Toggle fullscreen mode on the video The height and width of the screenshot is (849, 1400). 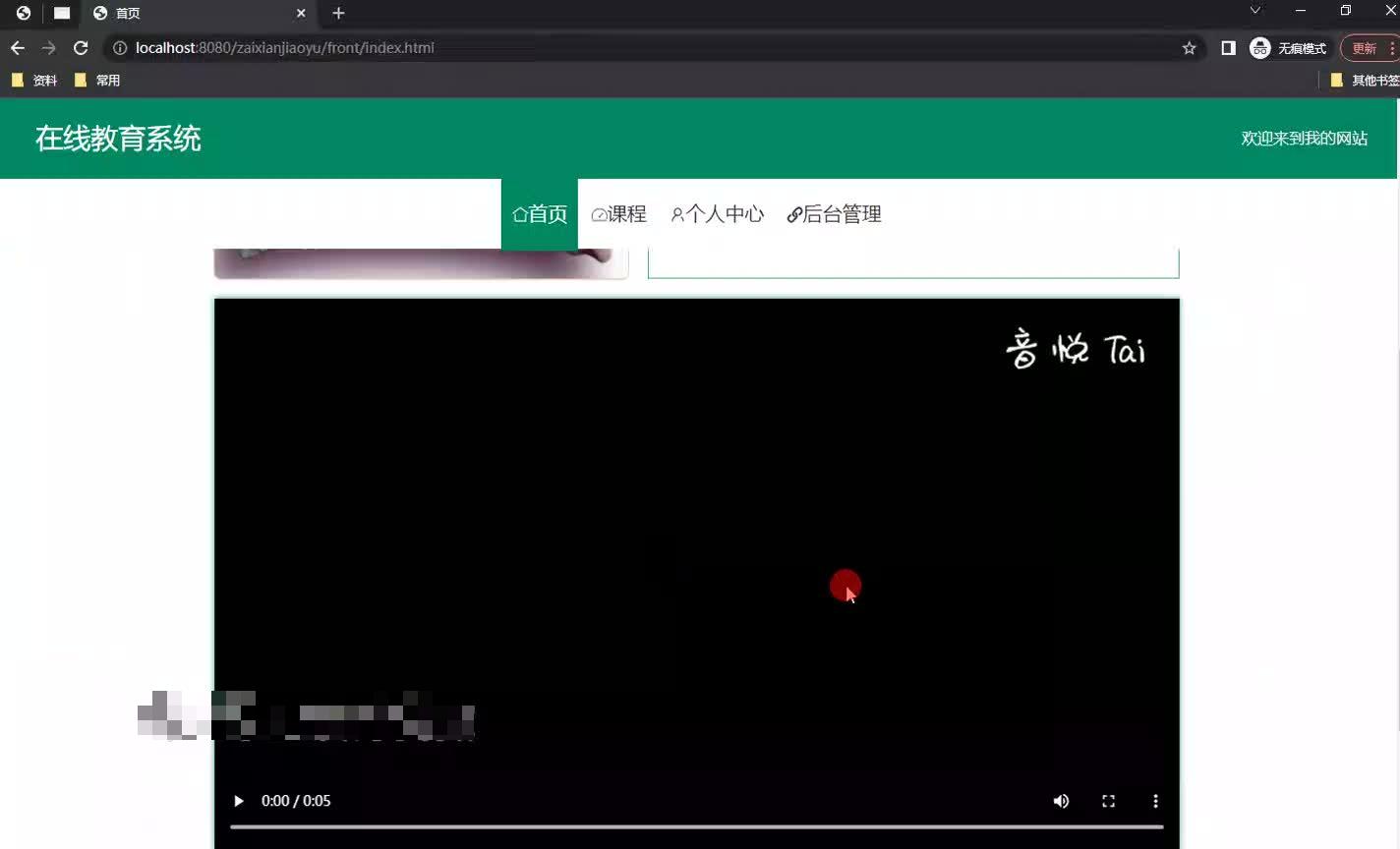(x=1108, y=801)
